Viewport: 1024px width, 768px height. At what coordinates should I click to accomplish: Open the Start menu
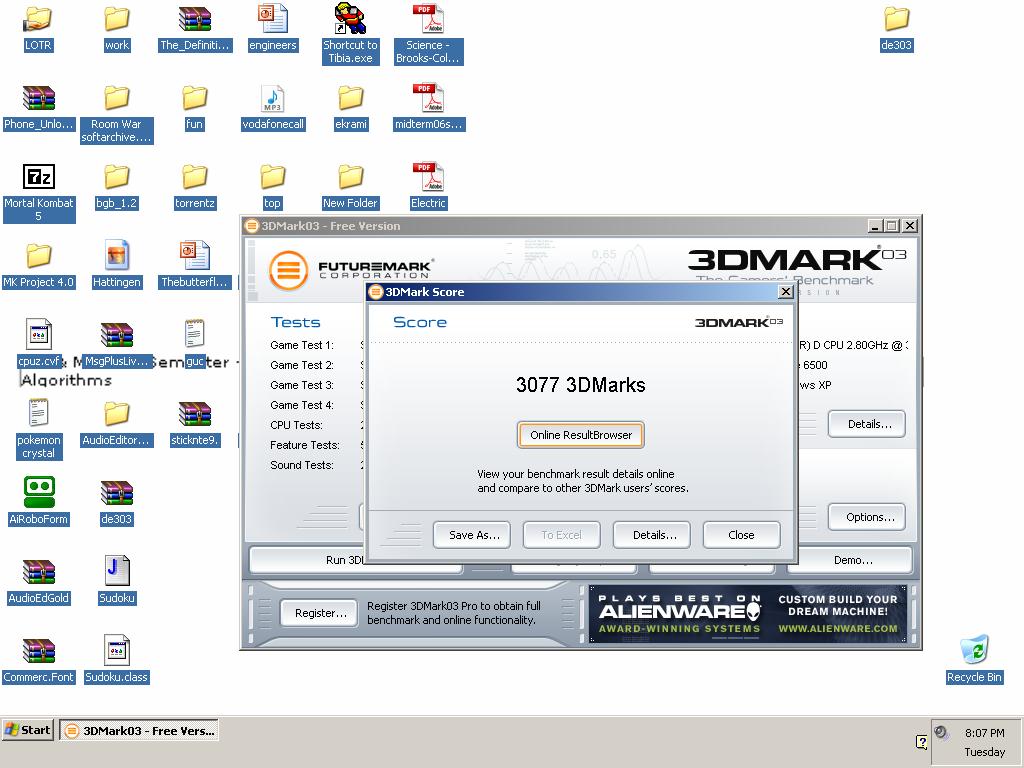click(27, 730)
